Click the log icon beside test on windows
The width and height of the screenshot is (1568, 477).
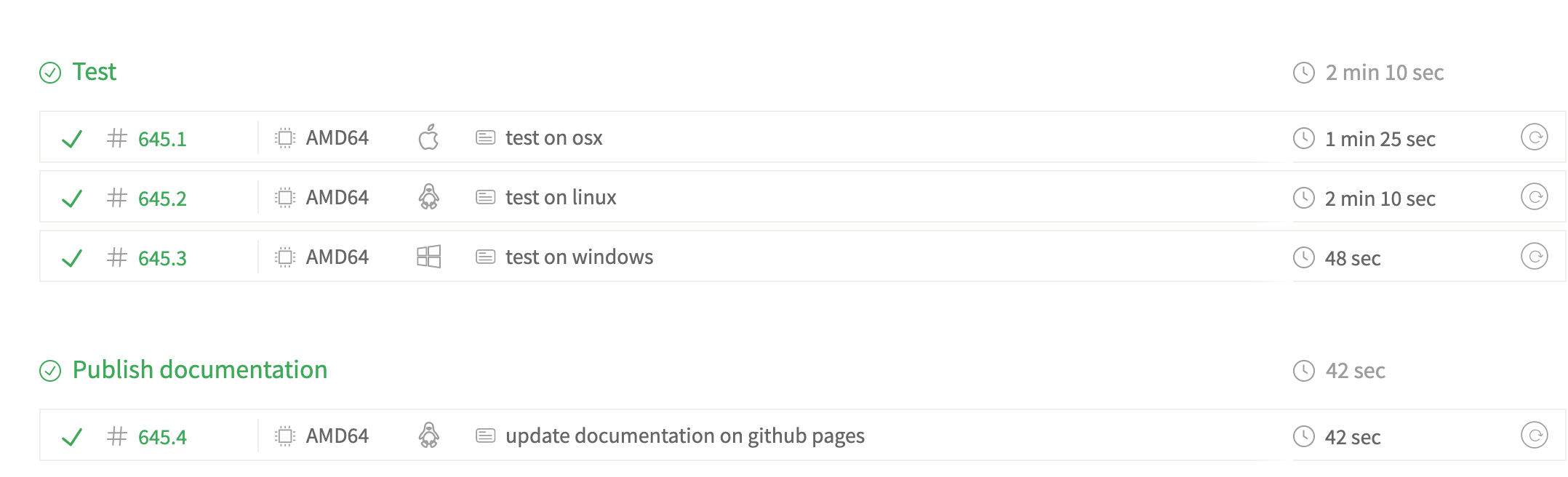[x=484, y=257]
